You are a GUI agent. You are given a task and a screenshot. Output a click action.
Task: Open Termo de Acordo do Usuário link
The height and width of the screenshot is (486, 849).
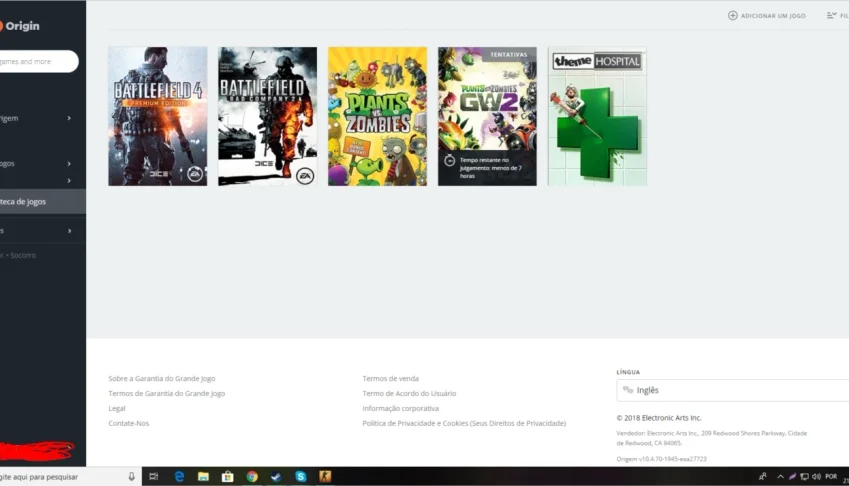point(409,393)
